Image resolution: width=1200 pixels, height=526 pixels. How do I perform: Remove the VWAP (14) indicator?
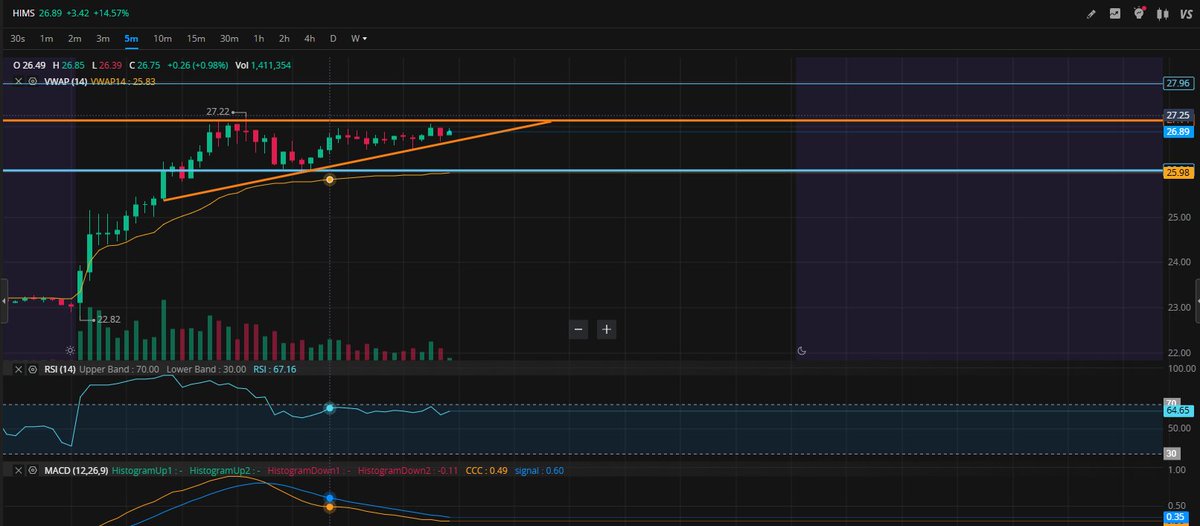(x=19, y=81)
